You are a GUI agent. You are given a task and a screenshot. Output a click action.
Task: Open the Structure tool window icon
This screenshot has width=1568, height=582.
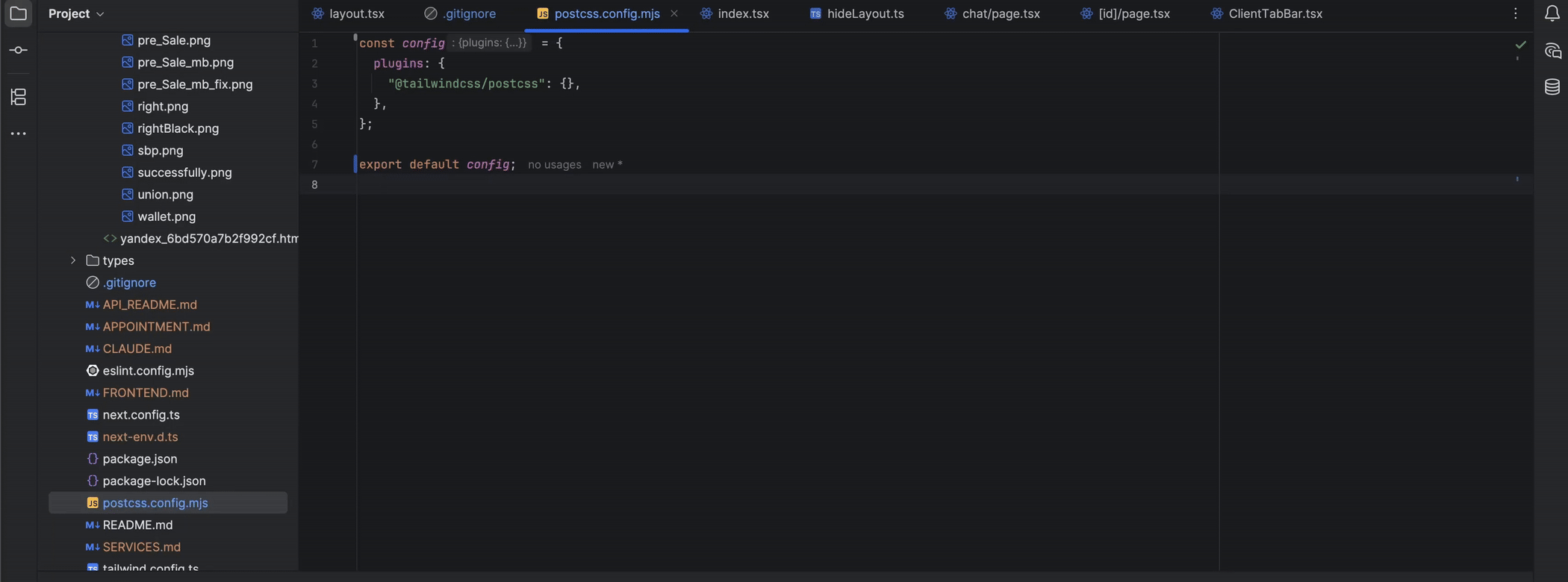[x=18, y=96]
